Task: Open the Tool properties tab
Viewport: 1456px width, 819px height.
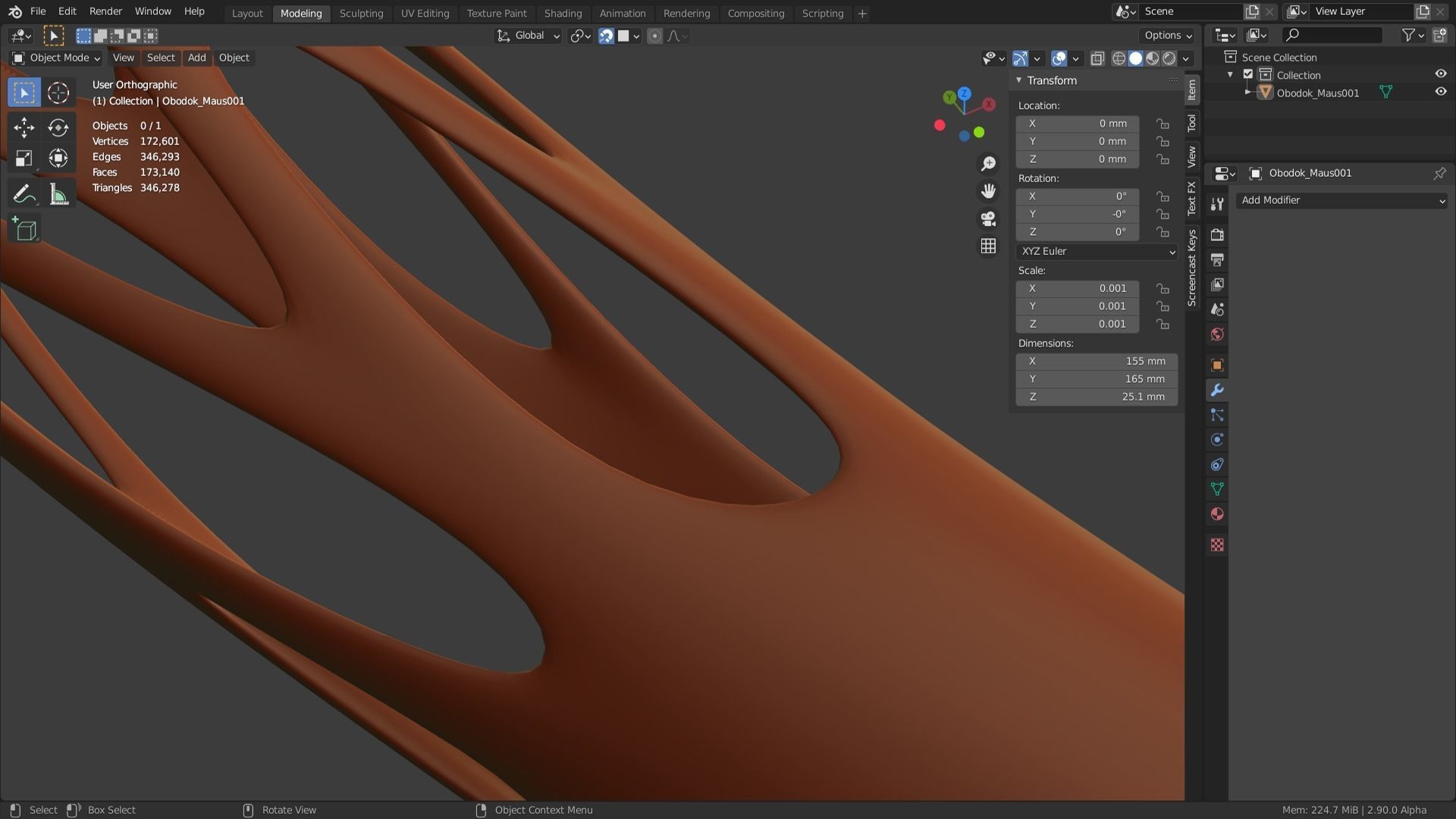Action: tap(1217, 203)
